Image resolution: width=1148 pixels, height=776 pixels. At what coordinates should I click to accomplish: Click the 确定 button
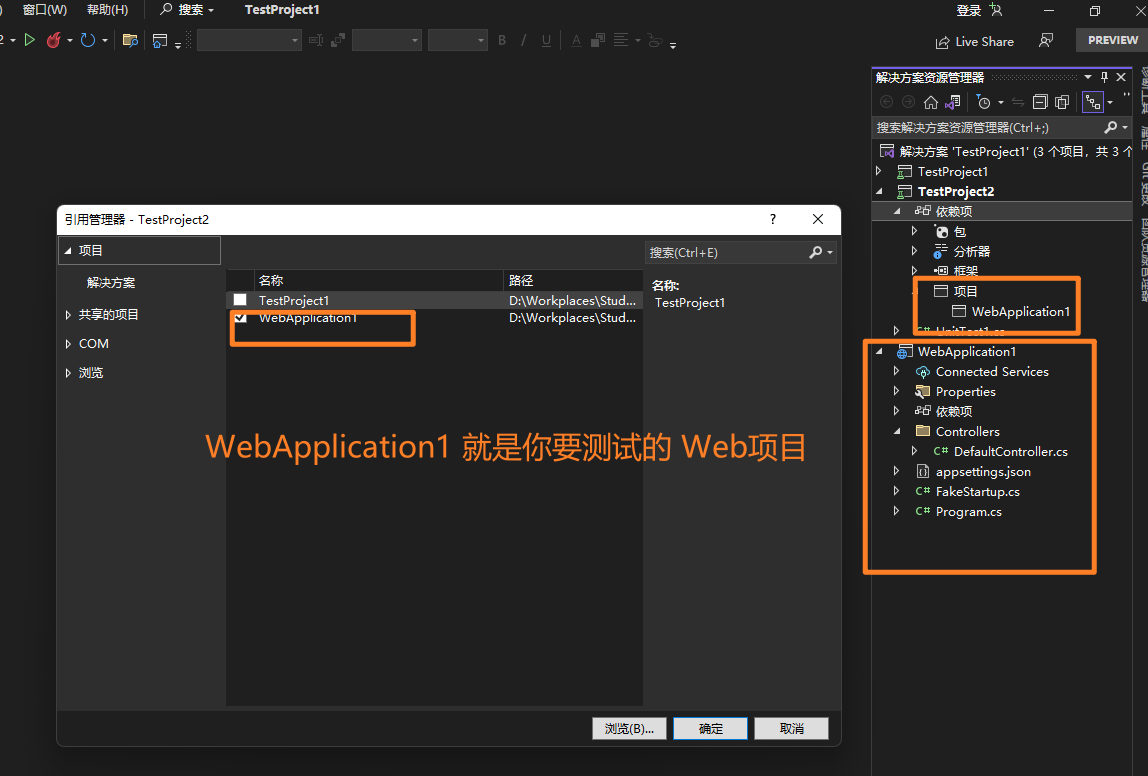click(x=711, y=729)
